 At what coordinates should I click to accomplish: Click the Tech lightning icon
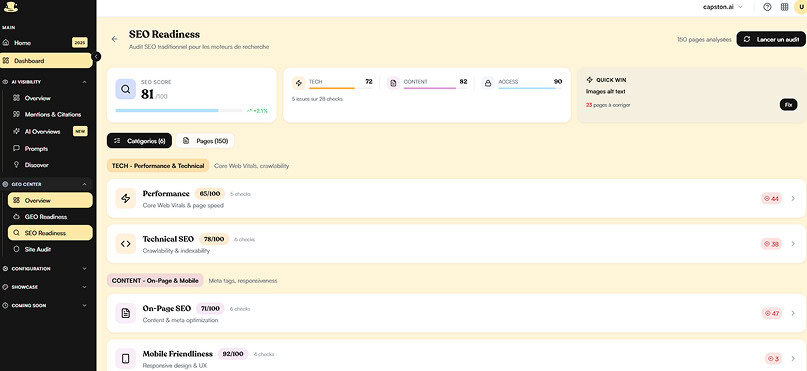299,83
